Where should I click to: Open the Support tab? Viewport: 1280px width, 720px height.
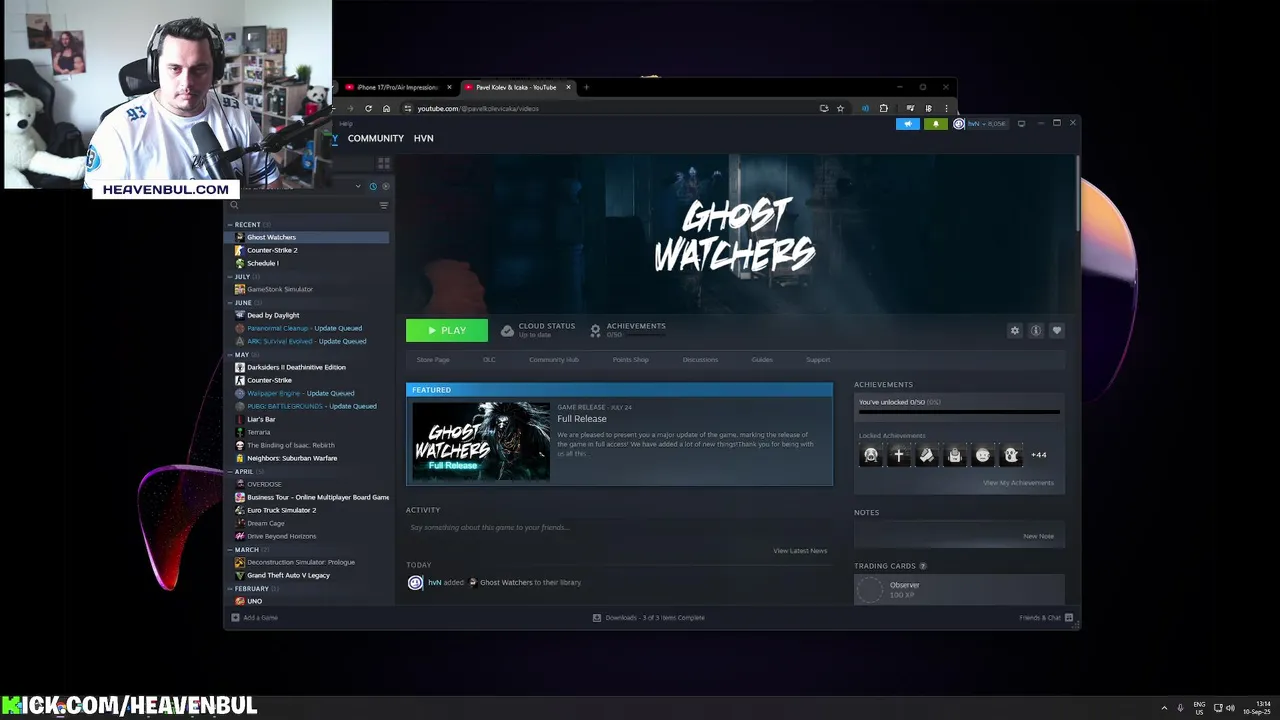818,360
